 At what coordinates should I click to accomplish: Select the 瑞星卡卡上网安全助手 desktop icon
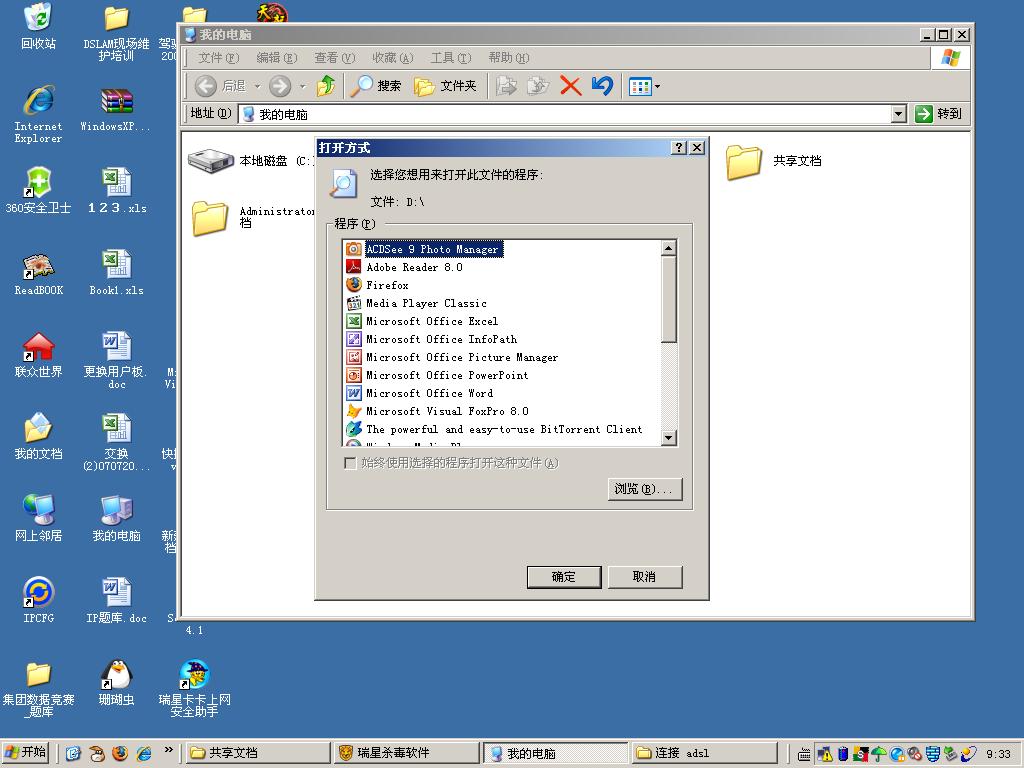coord(195,688)
